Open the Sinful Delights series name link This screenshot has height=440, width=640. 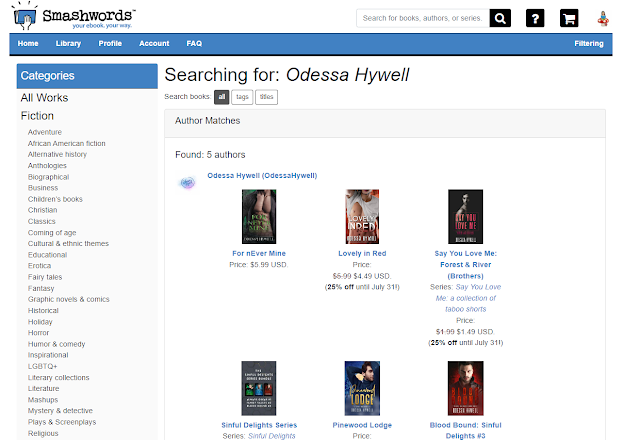point(271,436)
